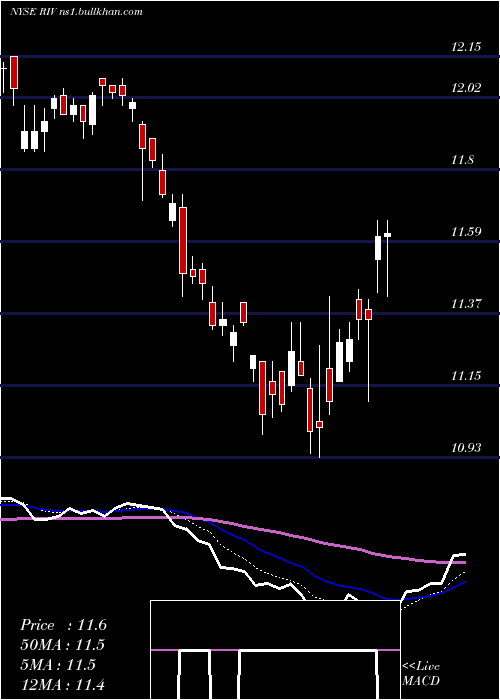The width and height of the screenshot is (500, 700).
Task: Select the 12.15 price level label
Action: [x=466, y=46]
